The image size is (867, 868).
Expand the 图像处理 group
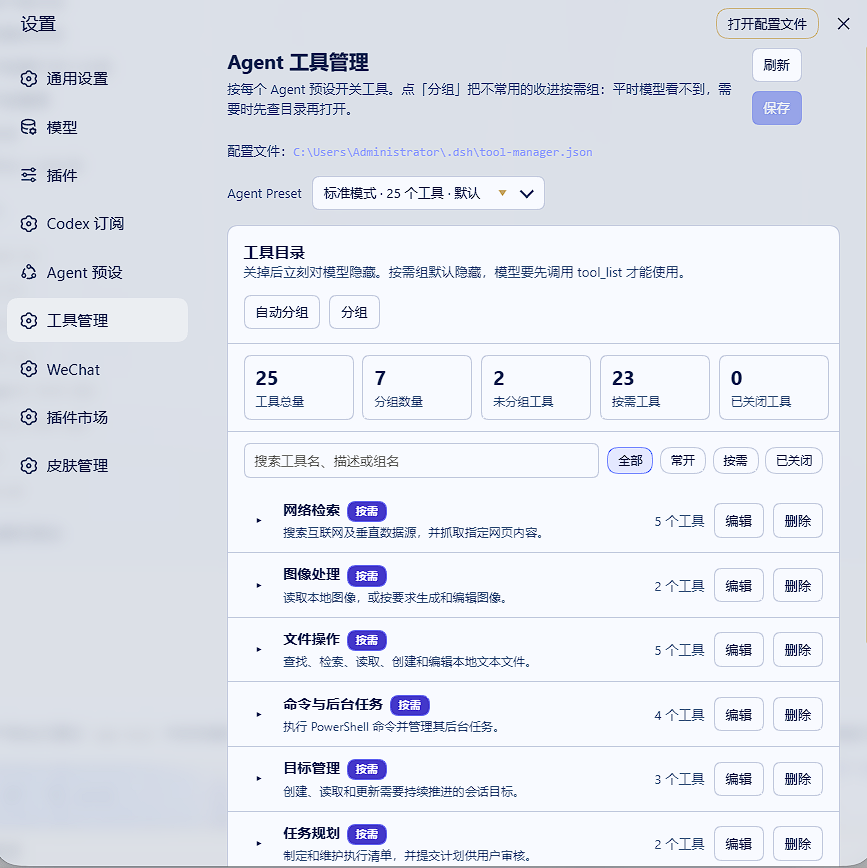[x=259, y=585]
